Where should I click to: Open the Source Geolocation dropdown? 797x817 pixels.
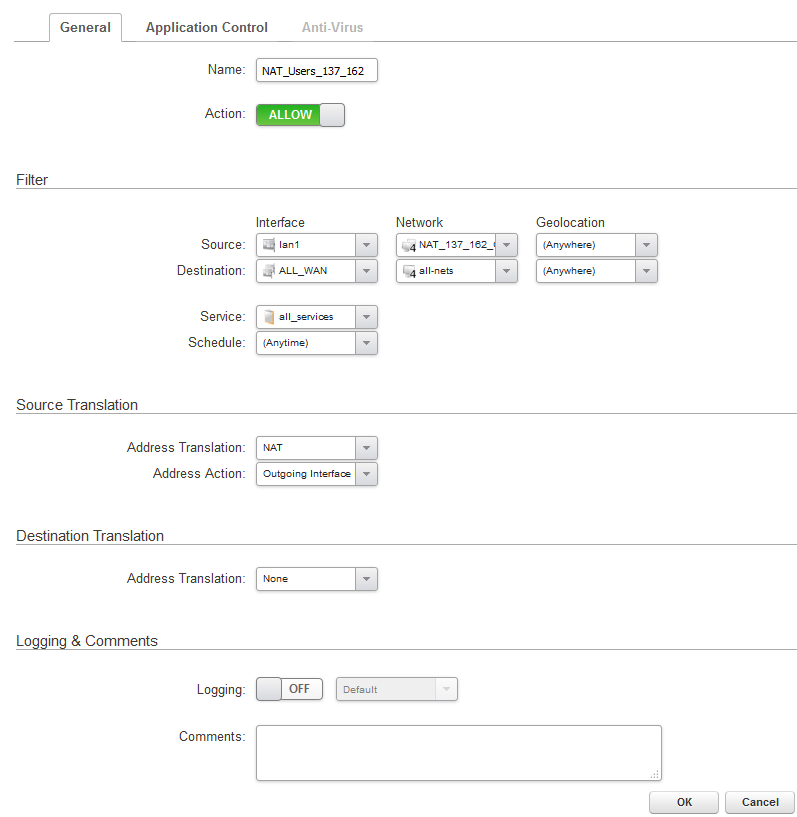(647, 245)
